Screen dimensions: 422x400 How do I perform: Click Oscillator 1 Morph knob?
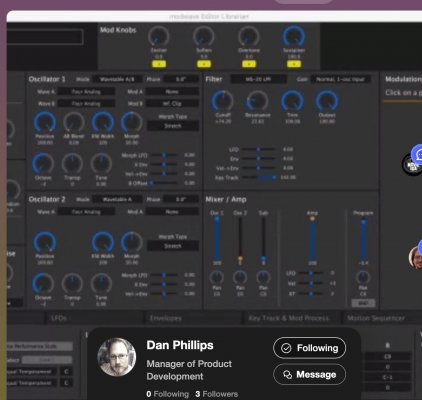132,122
